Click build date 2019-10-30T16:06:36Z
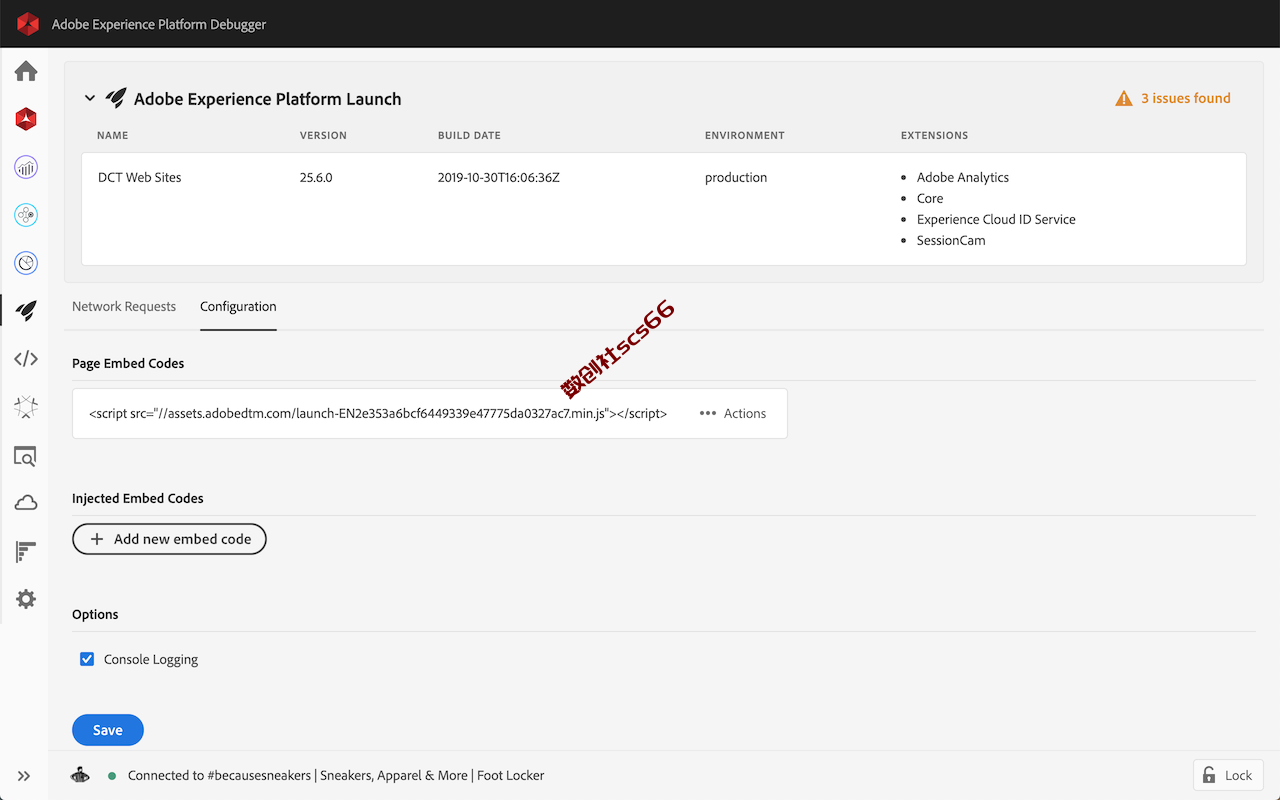1280x800 pixels. [499, 177]
